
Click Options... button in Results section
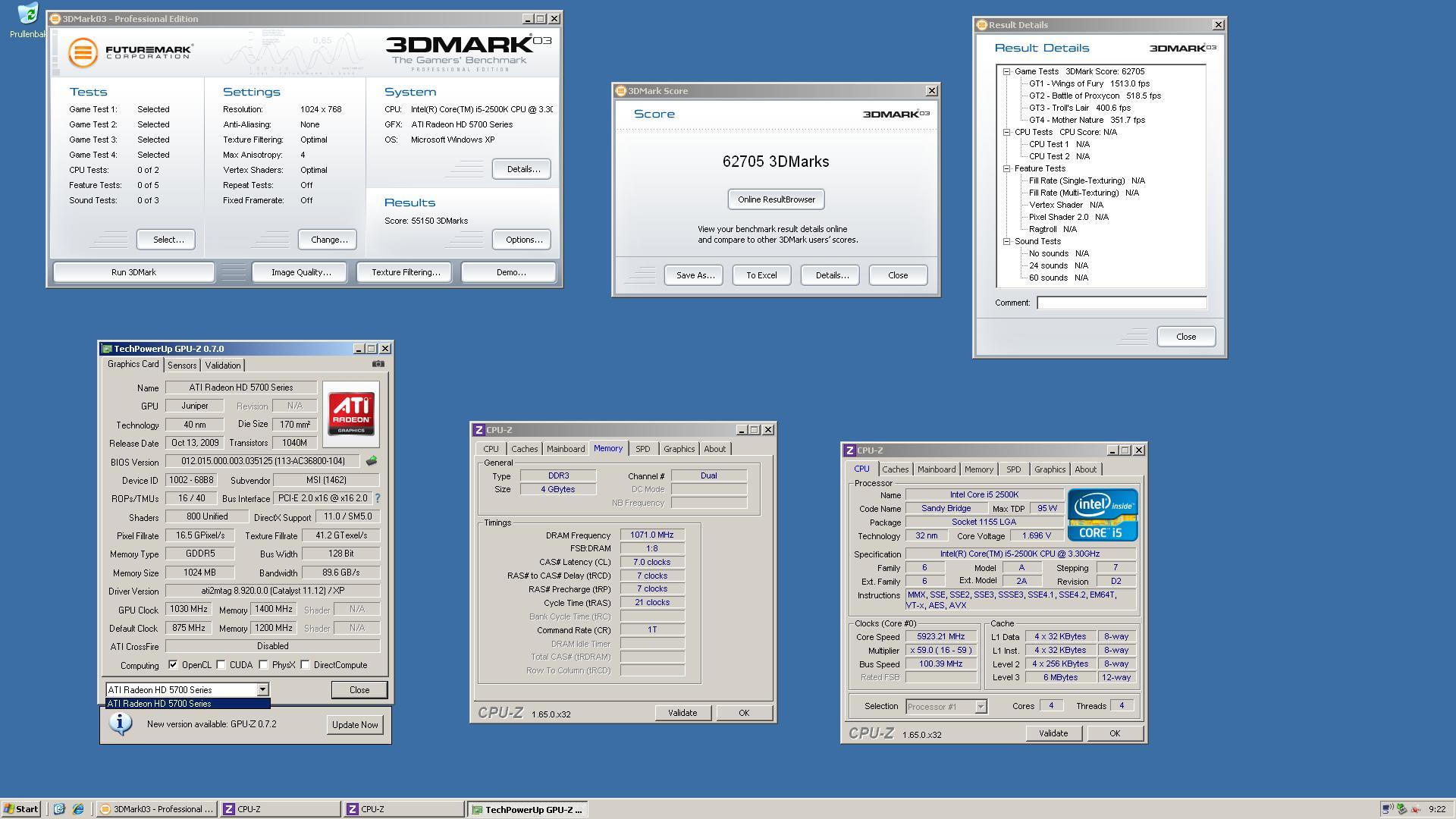[523, 240]
